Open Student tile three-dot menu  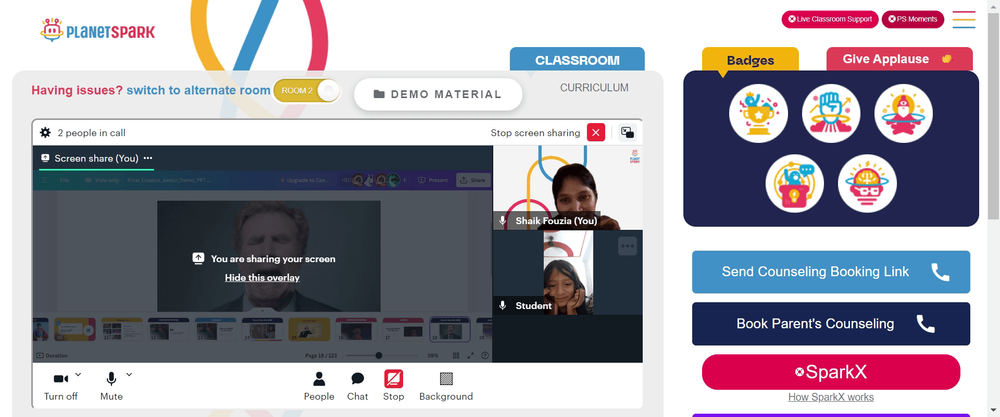pos(628,246)
